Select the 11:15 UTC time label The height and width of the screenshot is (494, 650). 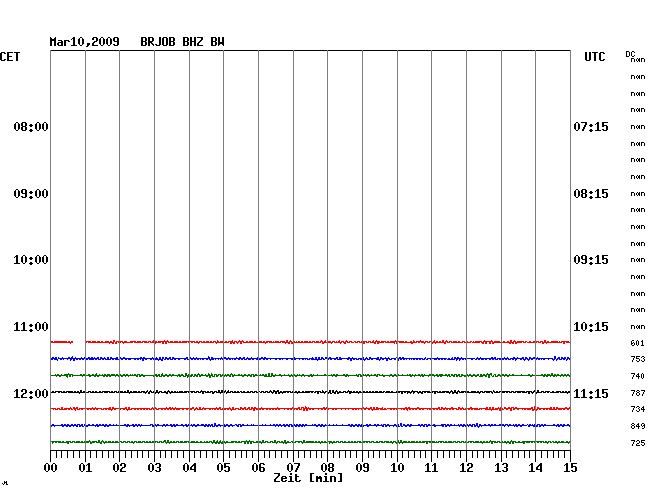591,394
